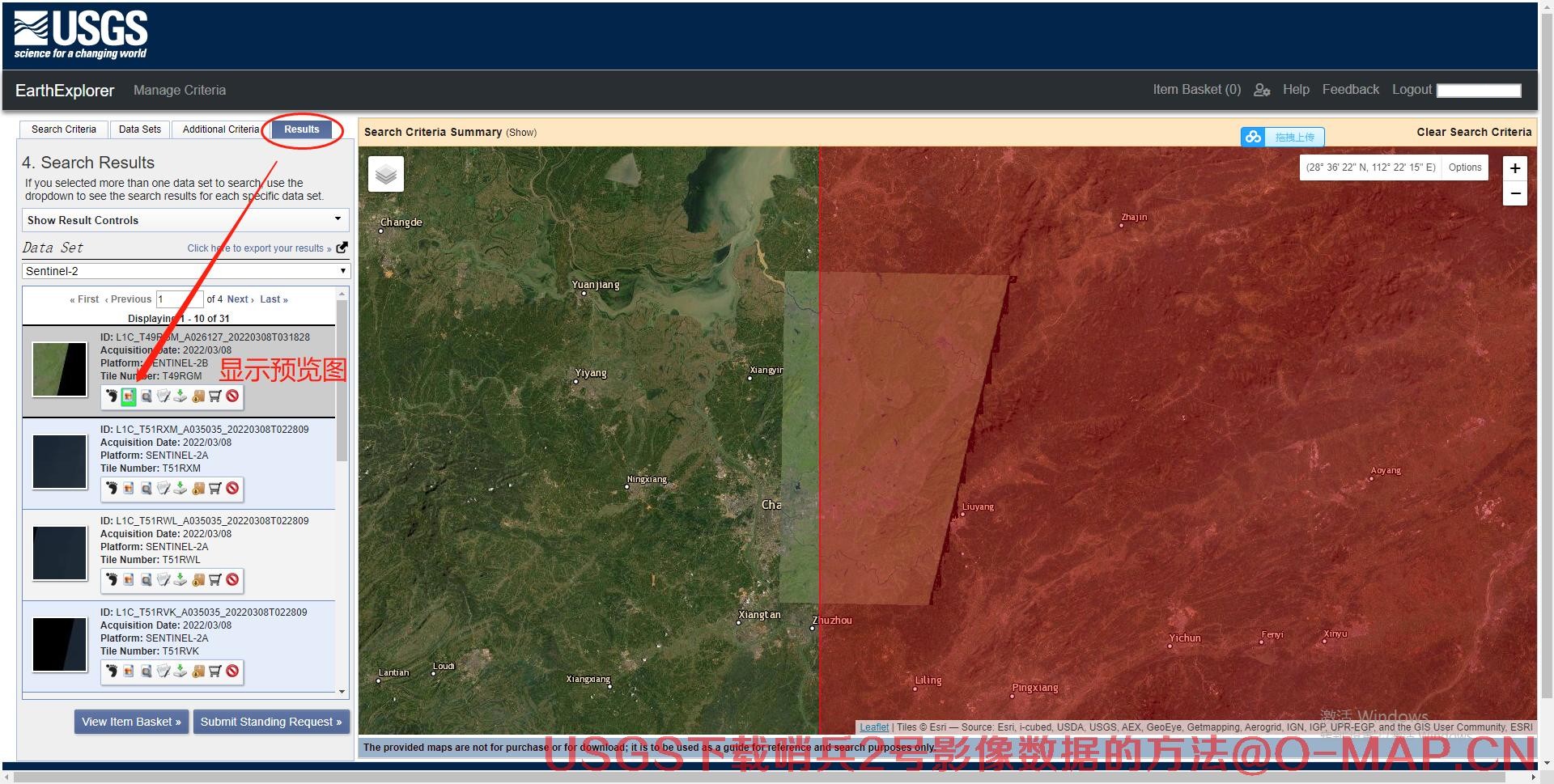Zoom in on the map

pos(1514,168)
